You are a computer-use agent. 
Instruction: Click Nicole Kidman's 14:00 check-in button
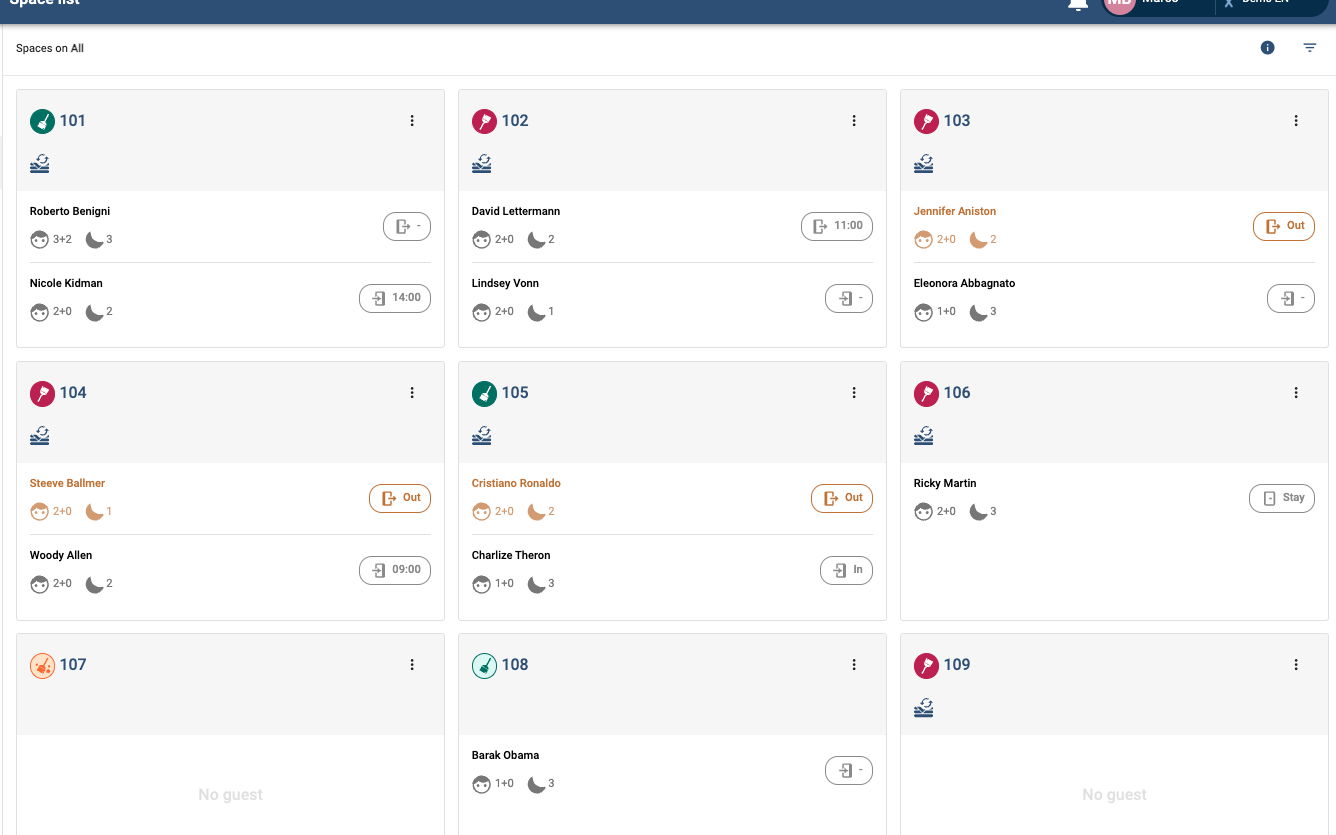(x=395, y=298)
